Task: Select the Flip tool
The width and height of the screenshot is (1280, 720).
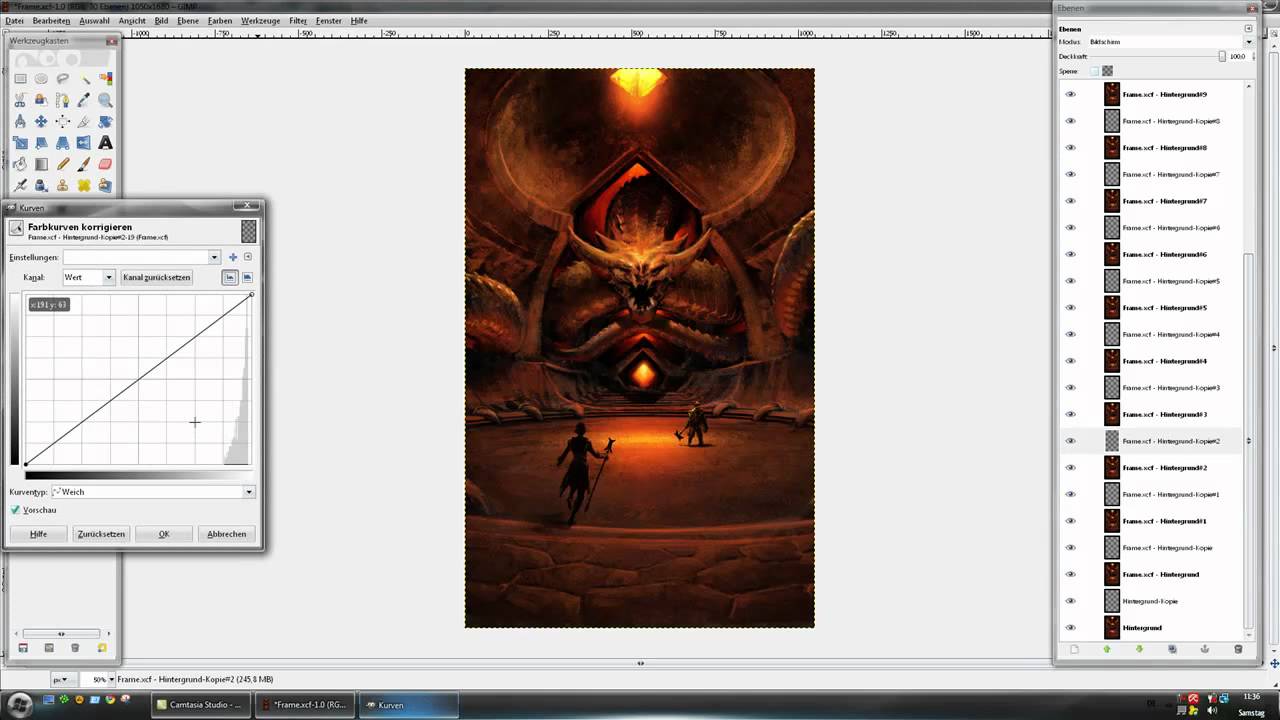Action: pyautogui.click(x=84, y=143)
